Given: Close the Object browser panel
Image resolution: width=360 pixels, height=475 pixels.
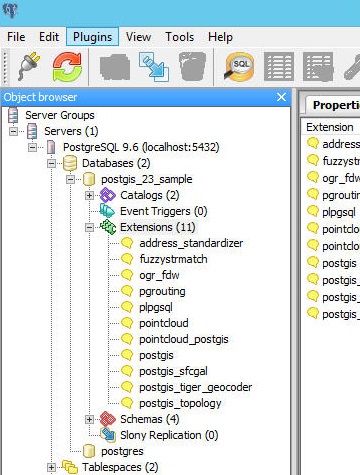Looking at the screenshot, I should tap(281, 97).
